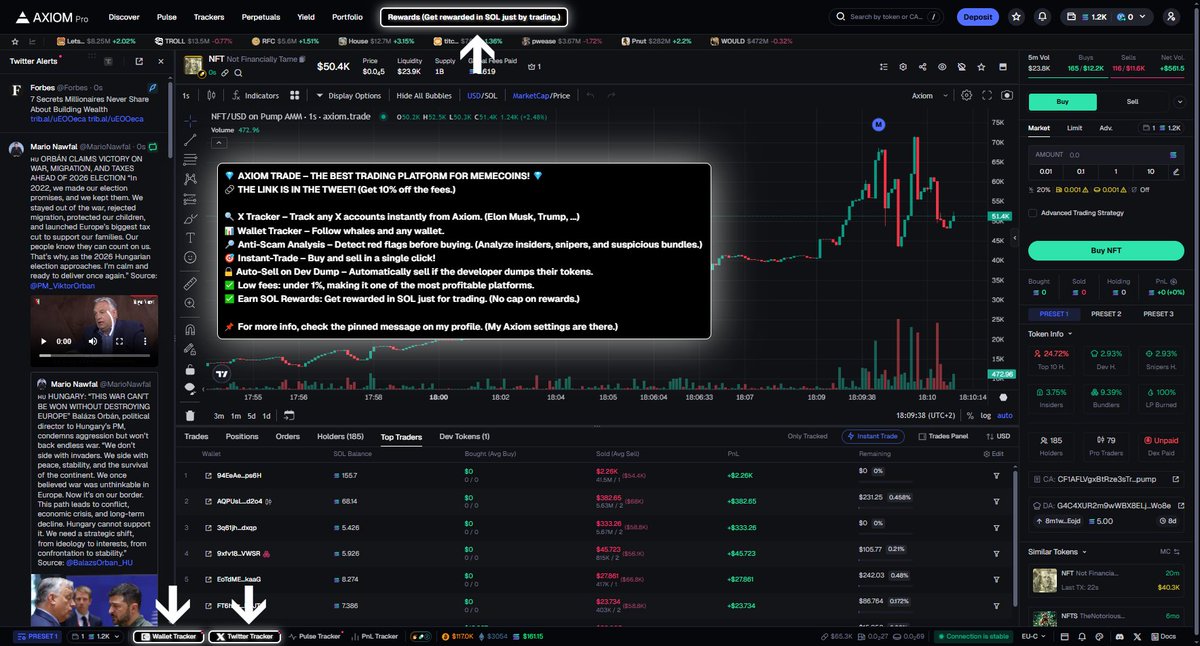Share the NFT token page
The height and width of the screenshot is (646, 1200).
click(x=921, y=67)
